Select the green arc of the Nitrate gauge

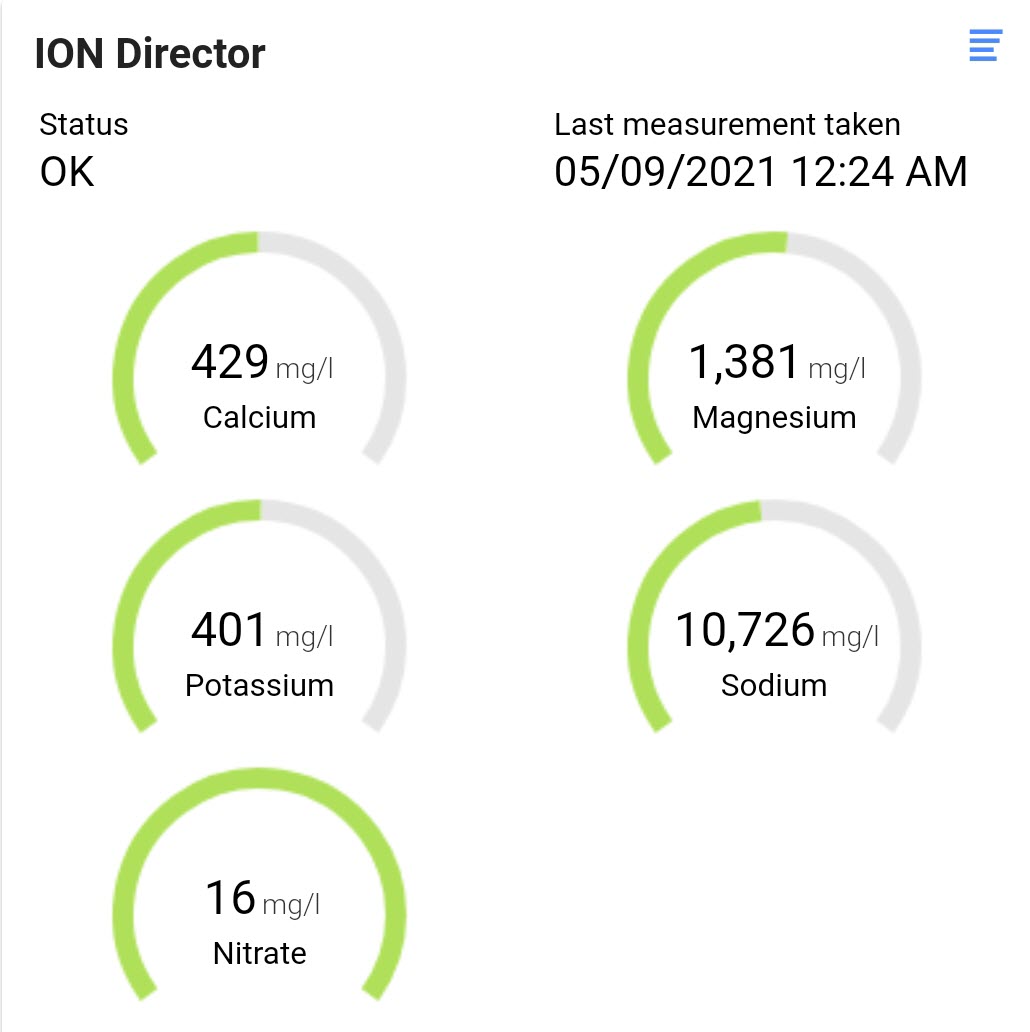259,778
